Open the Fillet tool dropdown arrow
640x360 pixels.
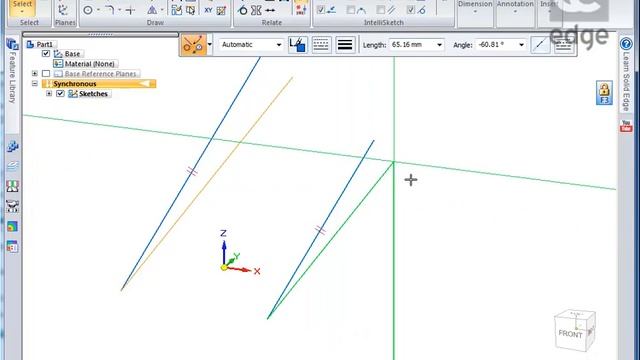120,10
